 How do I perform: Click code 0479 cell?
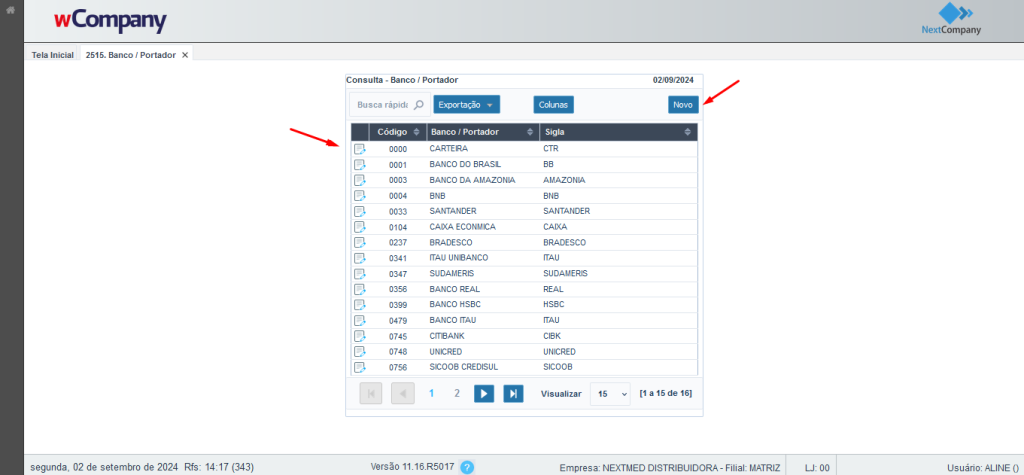[x=398, y=321]
